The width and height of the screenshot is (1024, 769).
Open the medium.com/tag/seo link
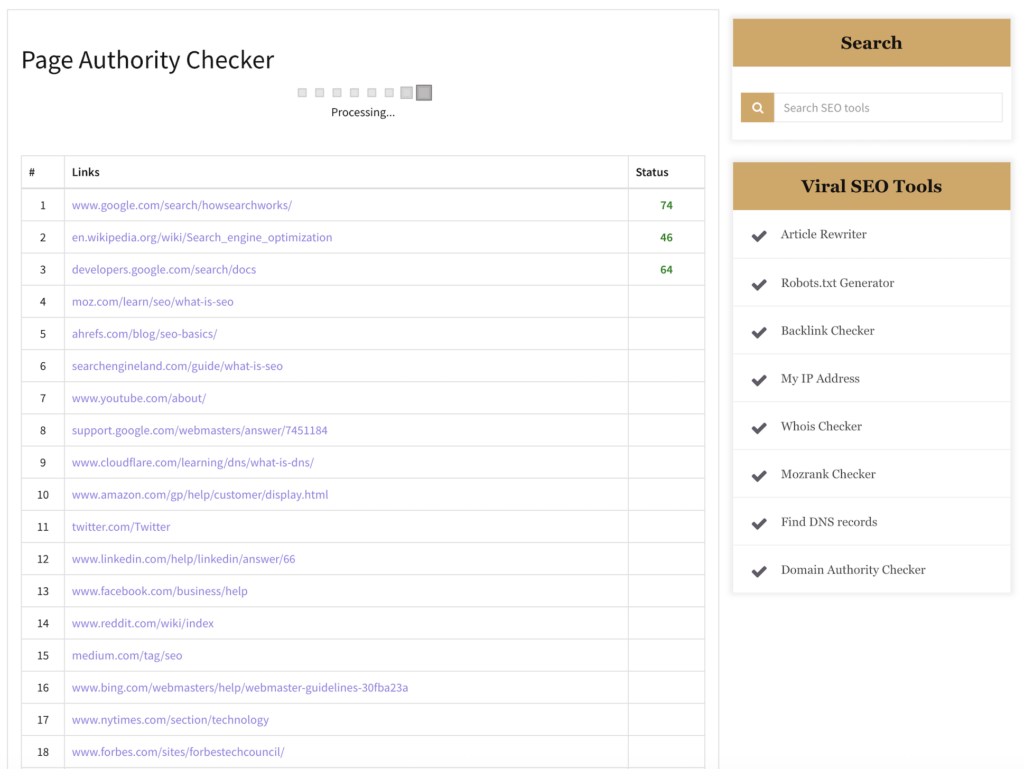tap(126, 655)
